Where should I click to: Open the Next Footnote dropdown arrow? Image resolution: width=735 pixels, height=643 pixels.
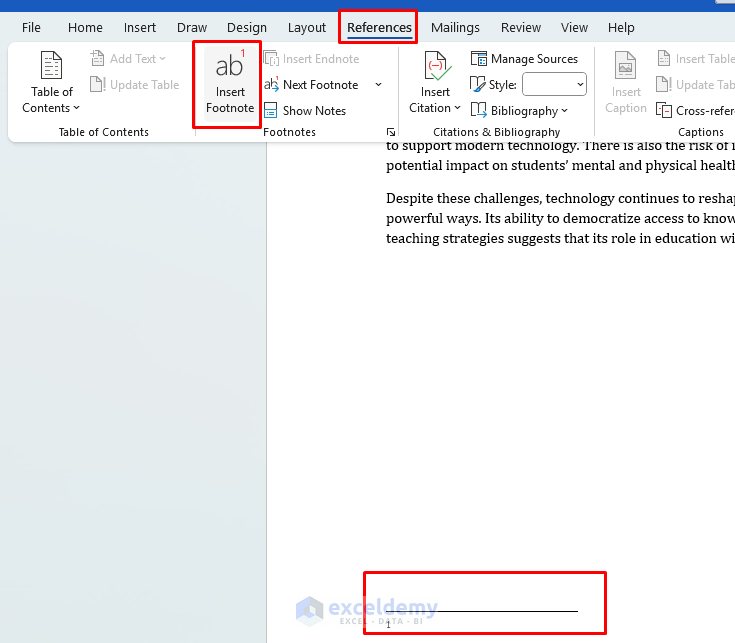pyautogui.click(x=378, y=84)
